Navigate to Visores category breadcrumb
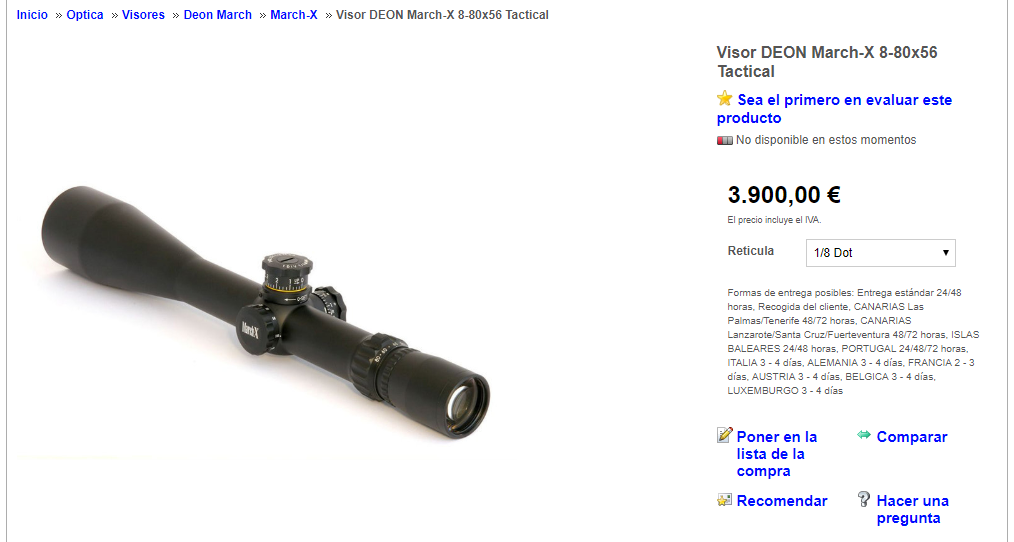The height and width of the screenshot is (542, 1014). [x=143, y=15]
